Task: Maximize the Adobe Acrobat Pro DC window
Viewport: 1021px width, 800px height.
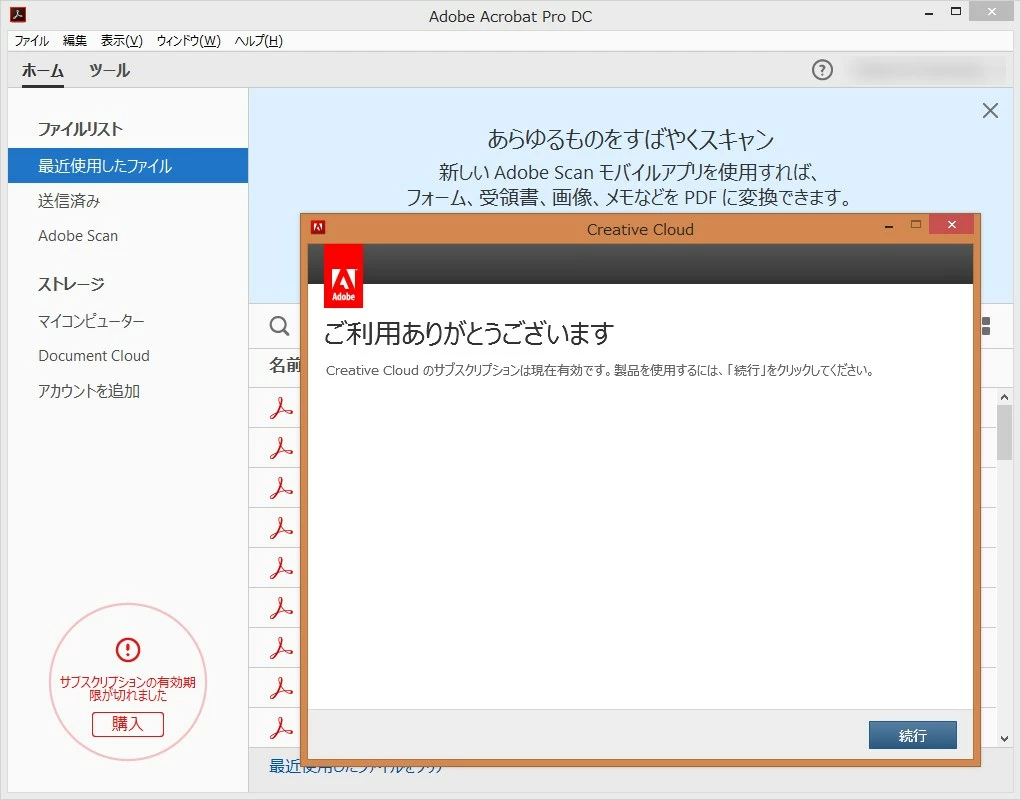Action: (x=956, y=11)
